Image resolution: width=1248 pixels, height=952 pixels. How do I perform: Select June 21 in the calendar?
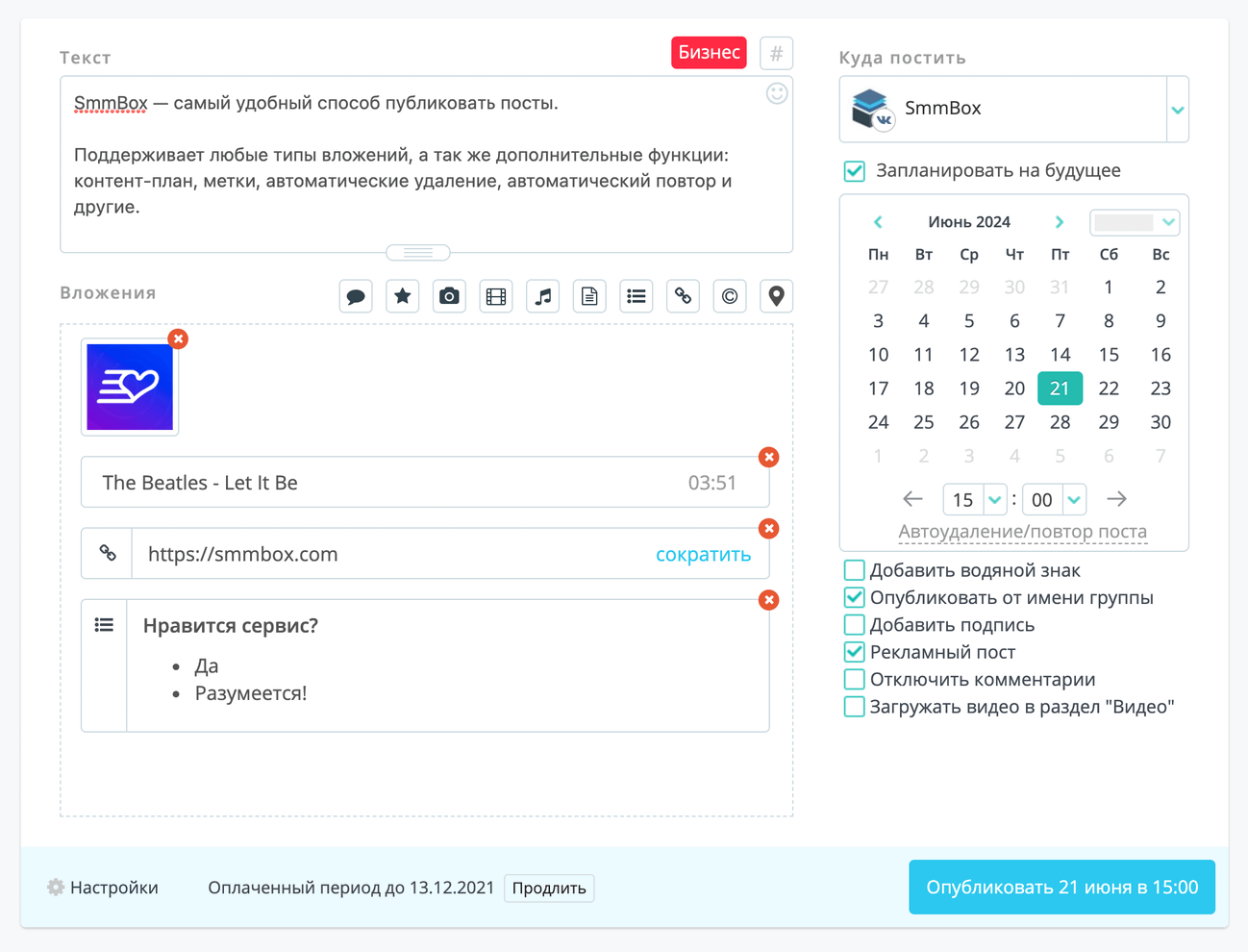(x=1060, y=388)
